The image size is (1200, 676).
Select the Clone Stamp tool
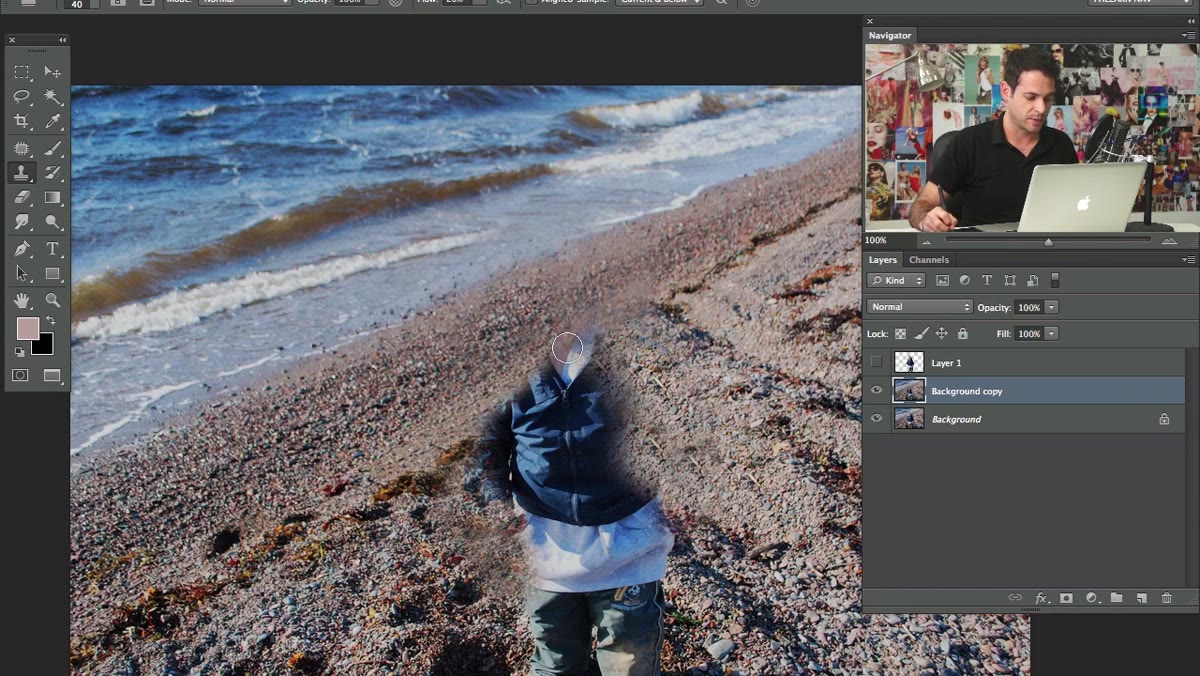pyautogui.click(x=22, y=173)
